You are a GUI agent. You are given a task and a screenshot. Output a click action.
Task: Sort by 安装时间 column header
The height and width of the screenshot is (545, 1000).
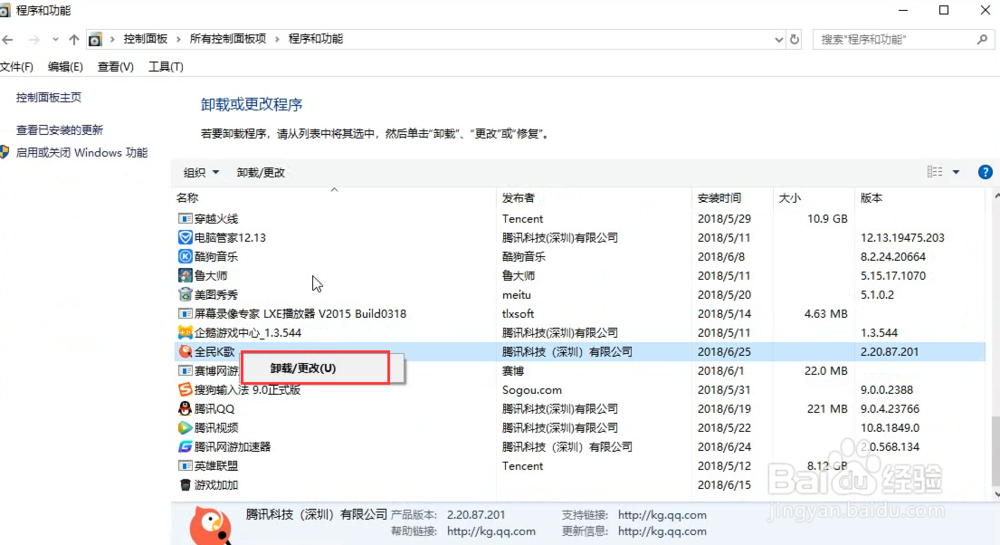tap(732, 198)
